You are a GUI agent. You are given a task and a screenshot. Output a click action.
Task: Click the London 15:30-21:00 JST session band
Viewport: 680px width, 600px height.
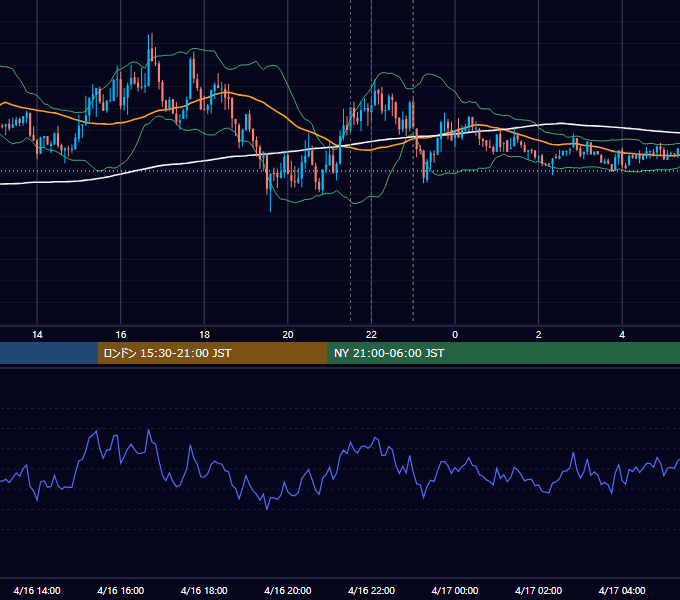212,353
